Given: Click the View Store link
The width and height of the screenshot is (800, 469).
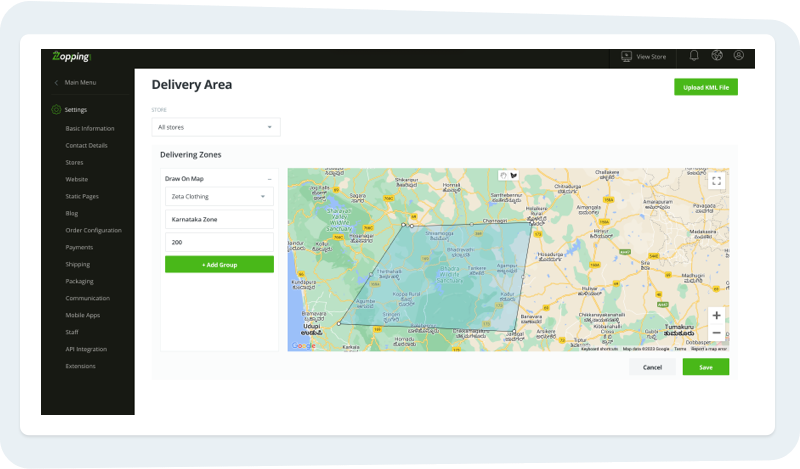Looking at the screenshot, I should point(651,57).
